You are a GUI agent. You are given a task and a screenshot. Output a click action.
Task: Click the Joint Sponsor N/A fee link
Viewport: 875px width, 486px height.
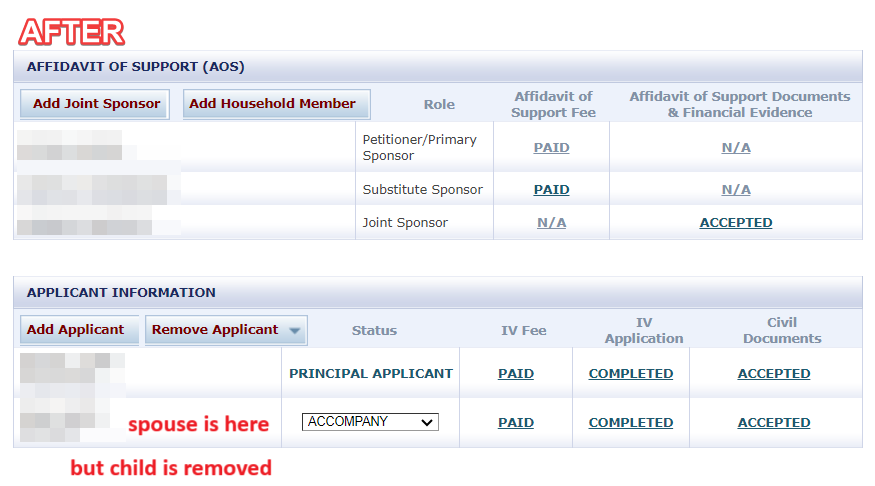pos(551,223)
